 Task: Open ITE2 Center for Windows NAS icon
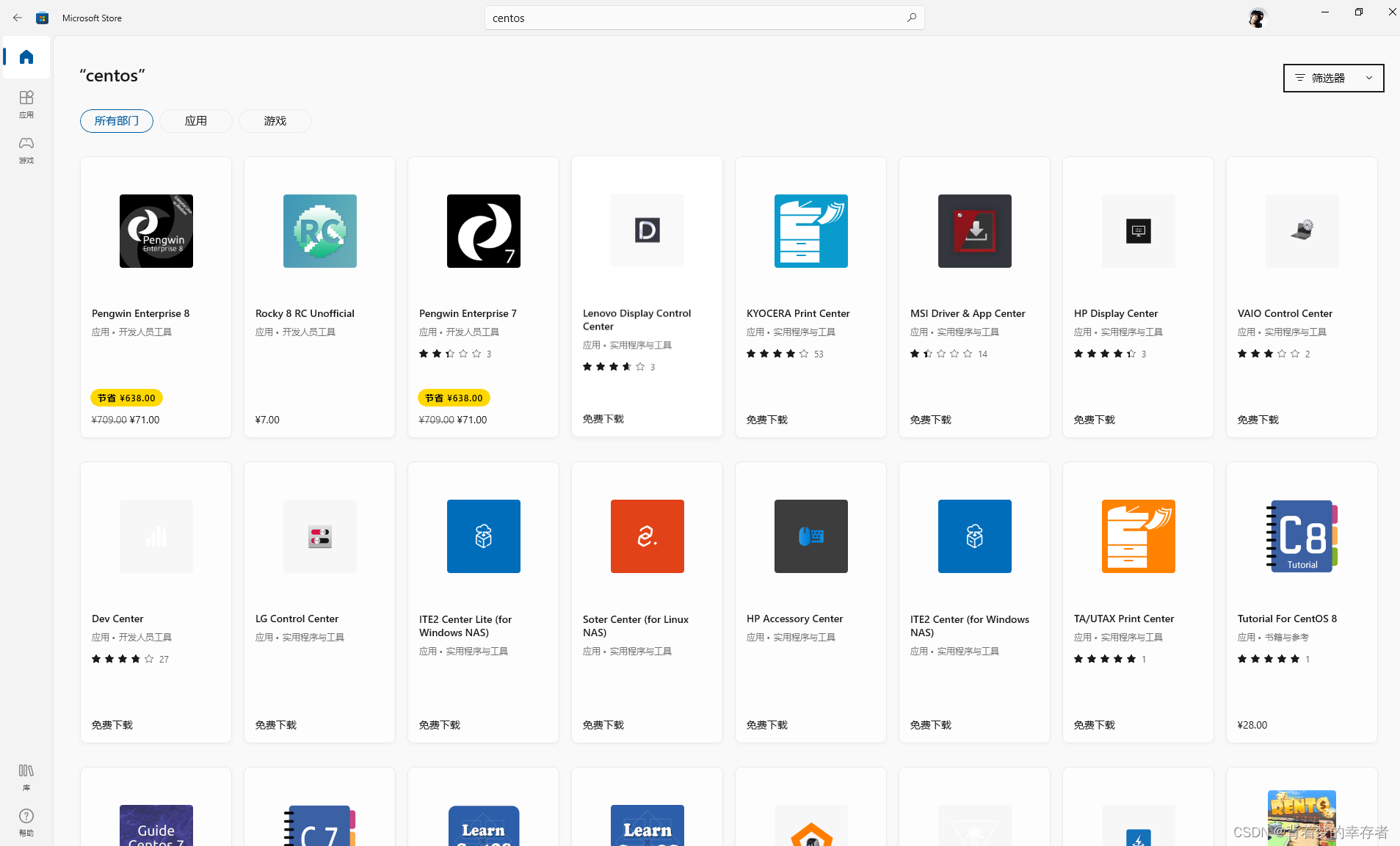point(975,536)
